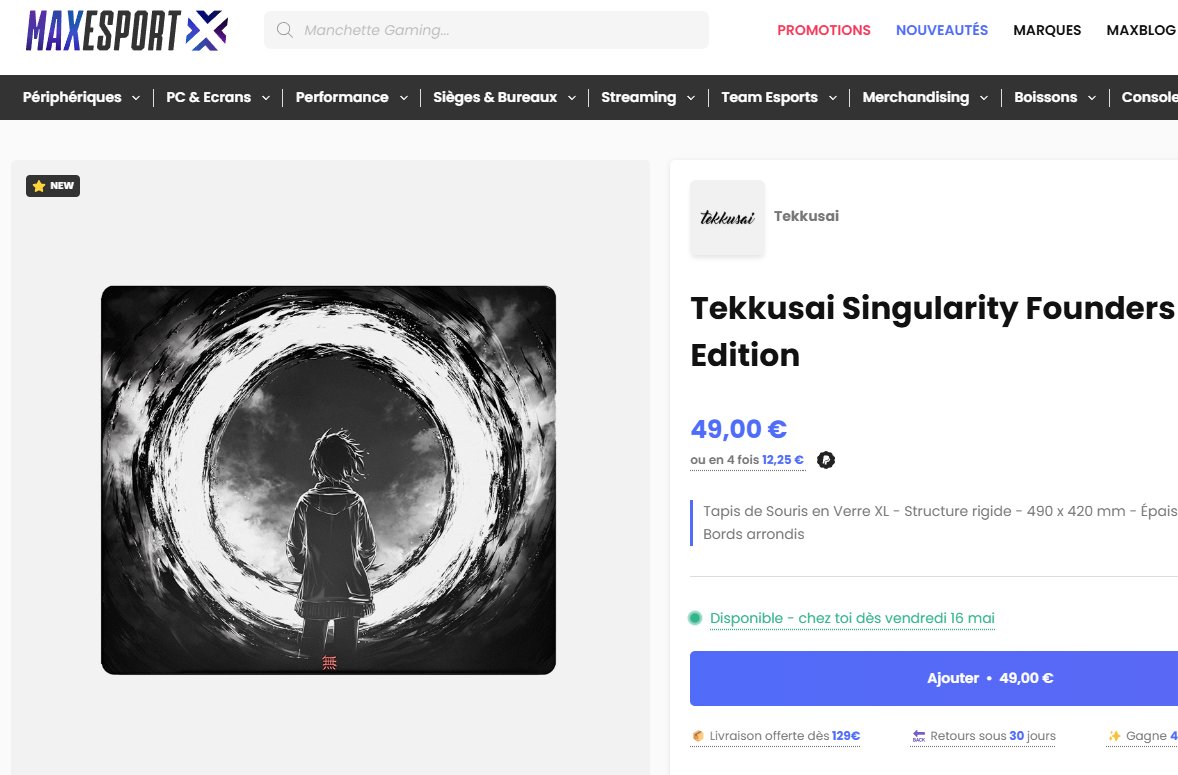Open the pay in 4 times 12,25 € link
The width and height of the screenshot is (1178, 775).
click(747, 460)
